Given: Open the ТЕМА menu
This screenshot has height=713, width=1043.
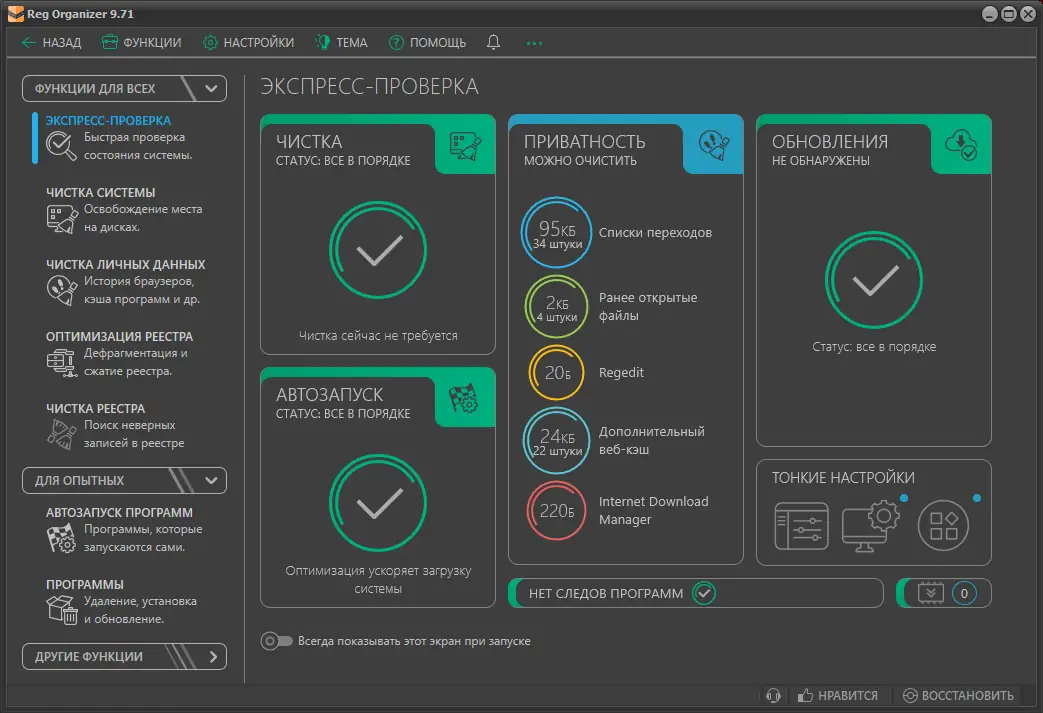Looking at the screenshot, I should [x=341, y=43].
